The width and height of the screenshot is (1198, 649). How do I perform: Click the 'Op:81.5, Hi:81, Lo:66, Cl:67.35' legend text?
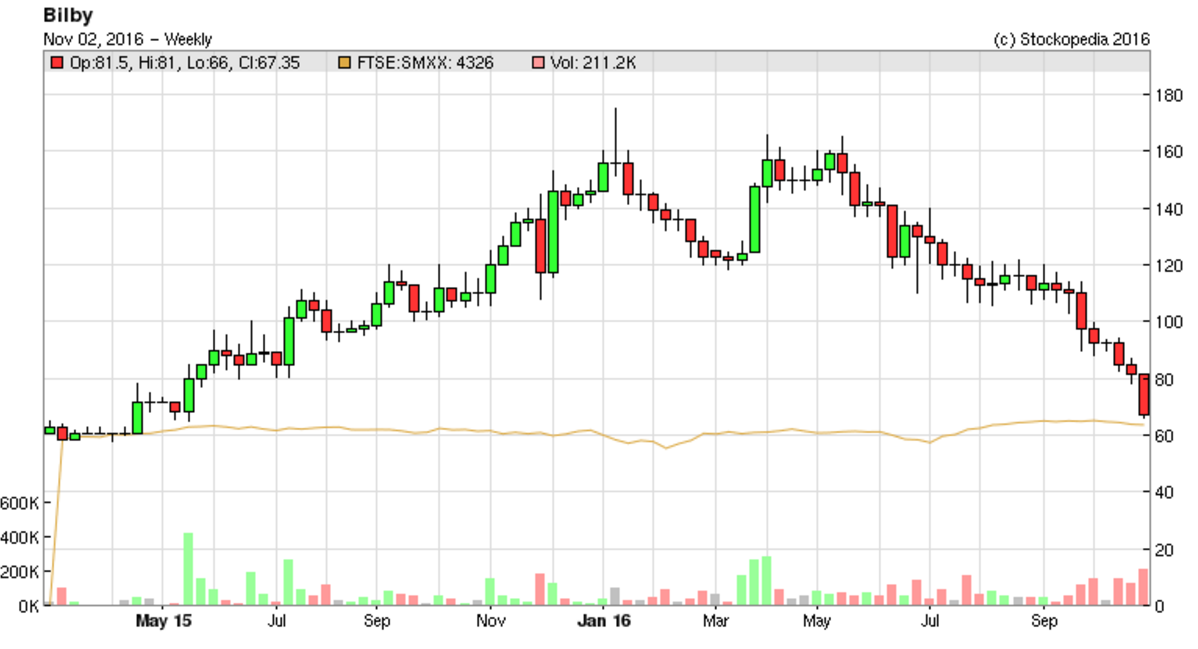point(185,63)
